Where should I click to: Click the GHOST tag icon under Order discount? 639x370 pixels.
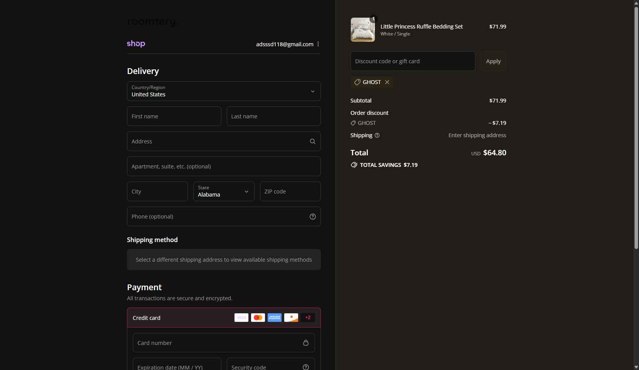click(x=353, y=123)
